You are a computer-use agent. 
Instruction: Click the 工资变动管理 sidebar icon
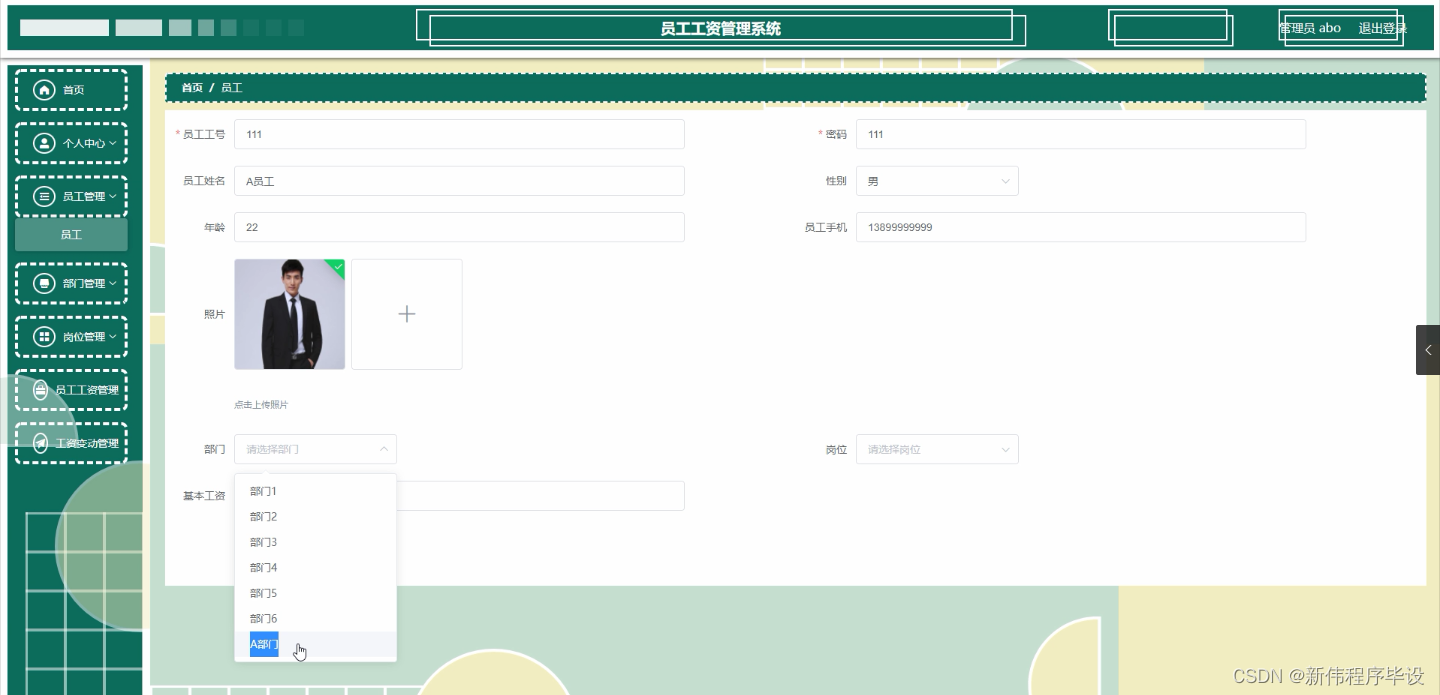(x=41, y=443)
